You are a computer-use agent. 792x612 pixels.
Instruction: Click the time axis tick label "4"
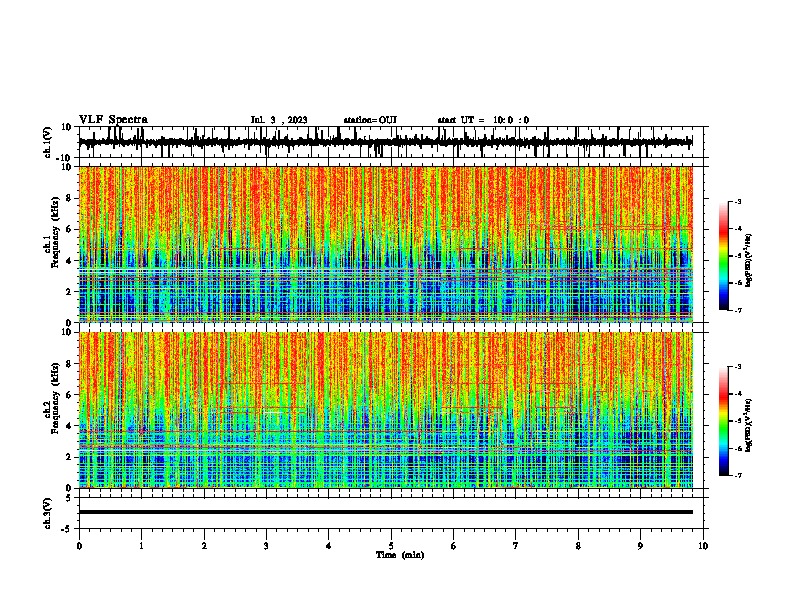[329, 546]
